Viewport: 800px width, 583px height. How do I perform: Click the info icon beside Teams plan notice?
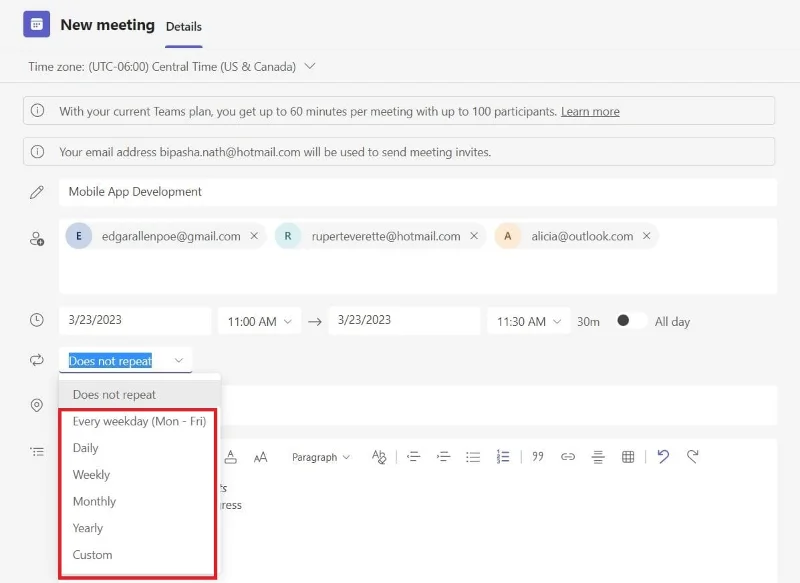click(37, 110)
